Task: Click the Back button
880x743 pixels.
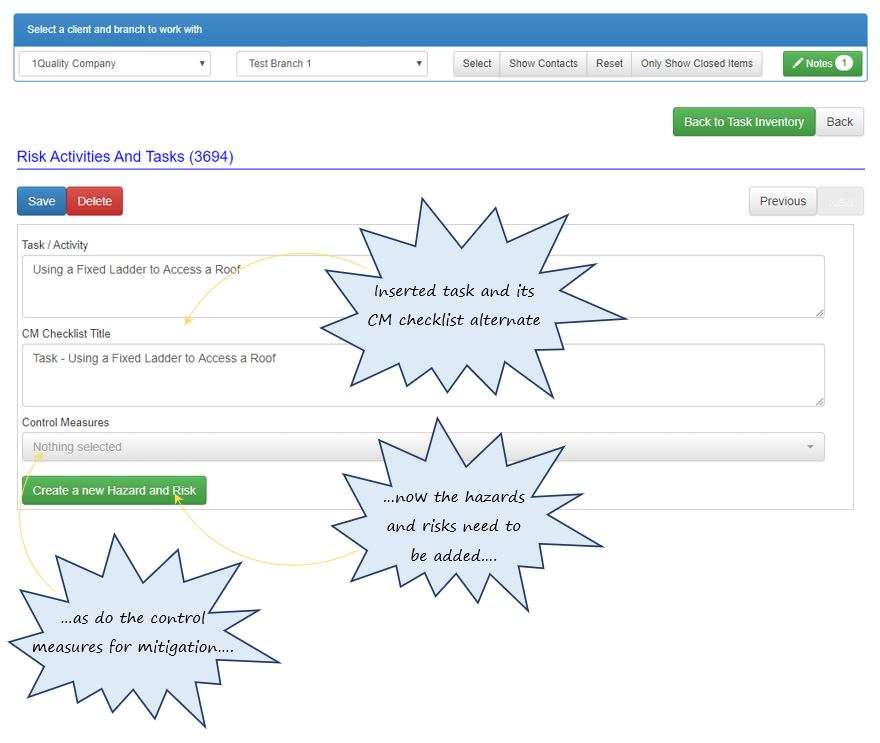Action: 840,121
